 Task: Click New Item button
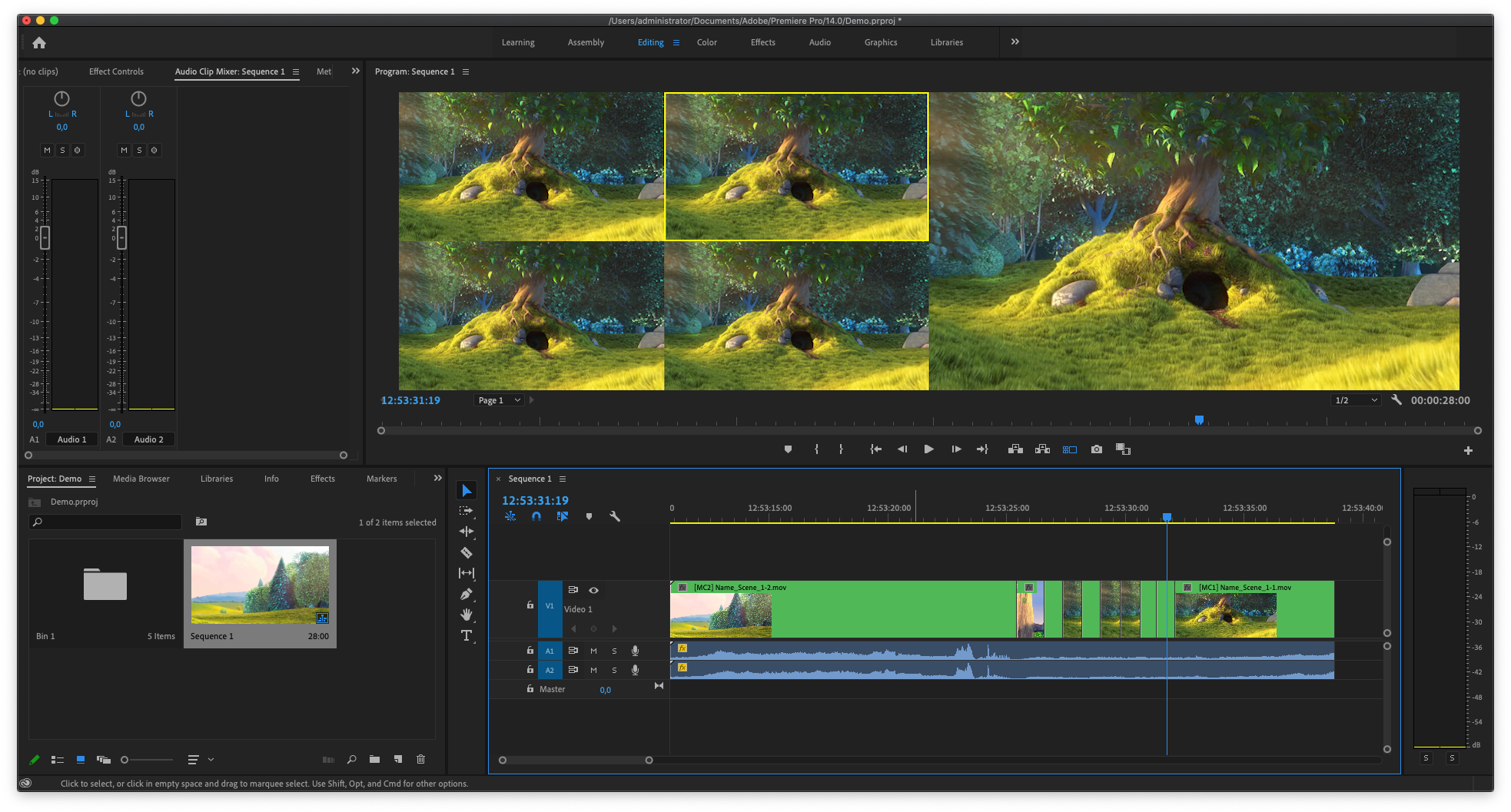coord(398,760)
